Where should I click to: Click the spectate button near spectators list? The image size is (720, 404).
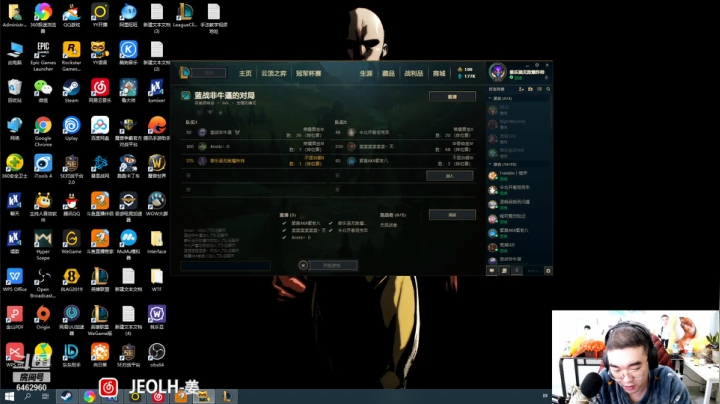tap(452, 215)
